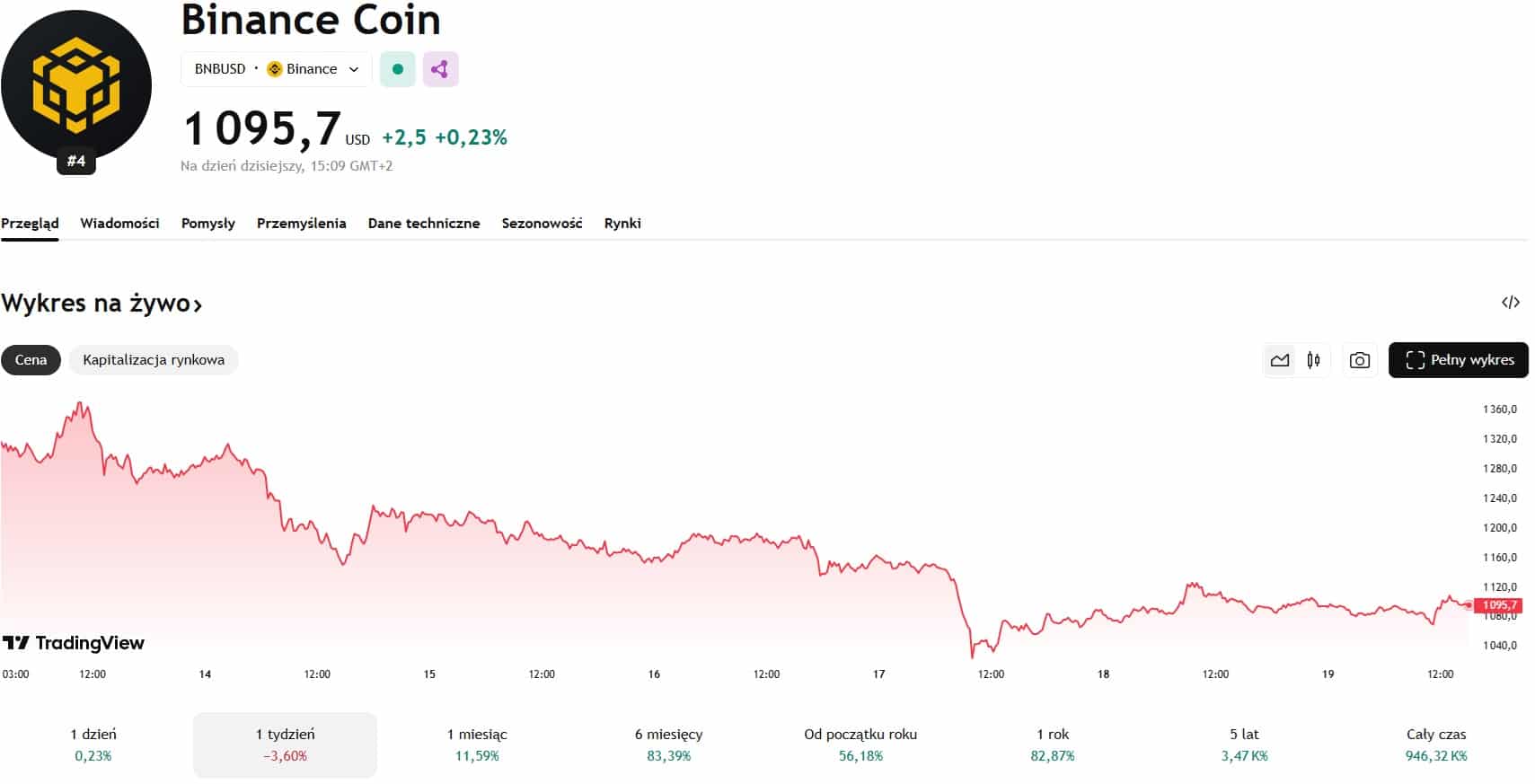
Task: Click the Pełny wykres button
Action: click(x=1459, y=360)
